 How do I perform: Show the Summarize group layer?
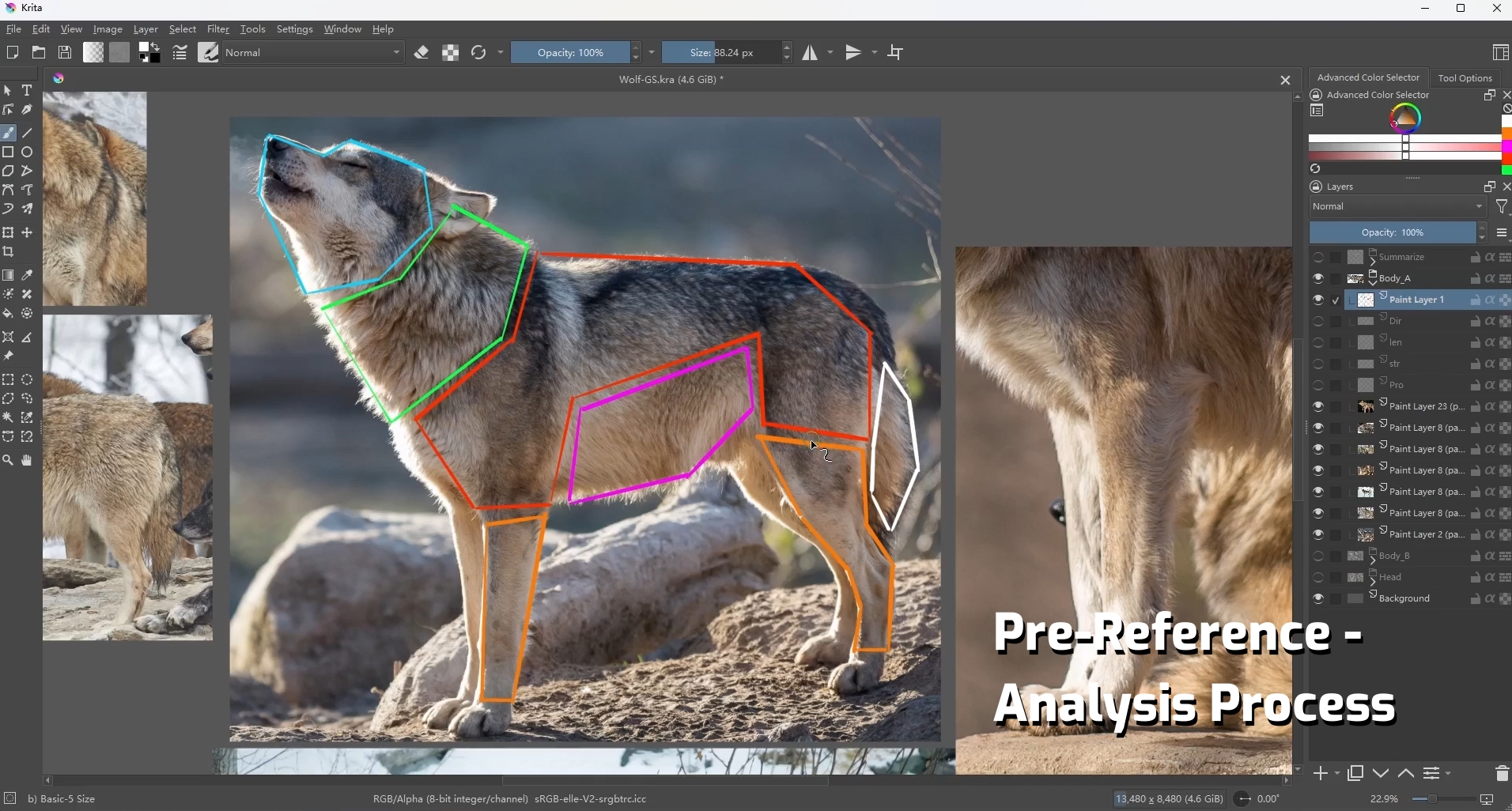pos(1318,258)
